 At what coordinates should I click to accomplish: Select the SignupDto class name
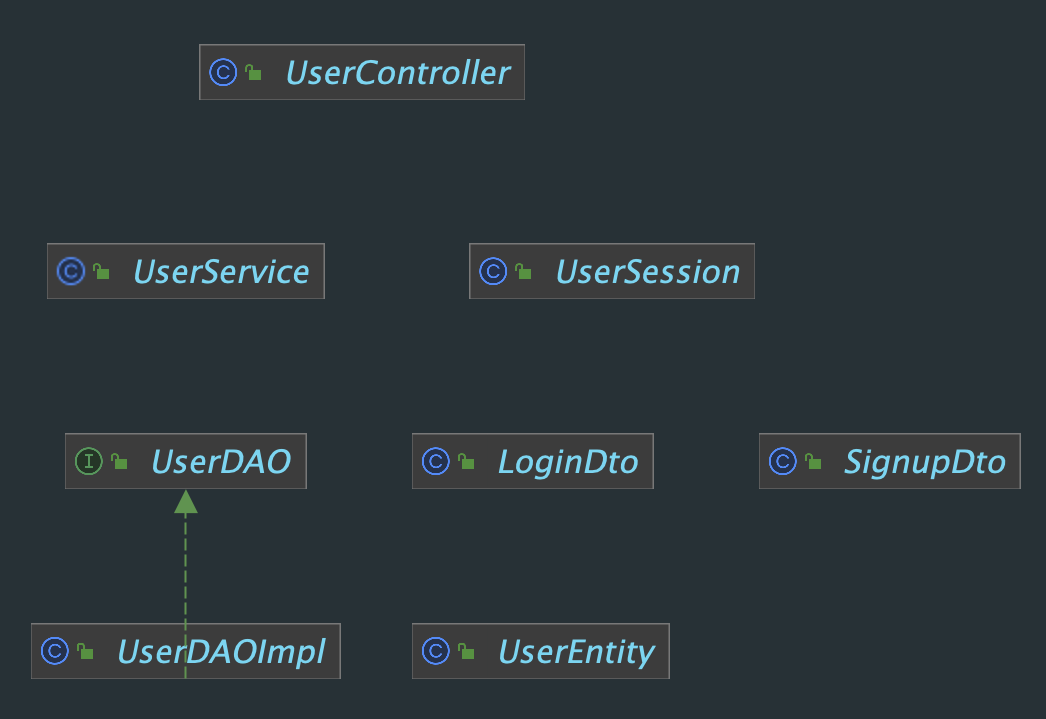tap(925, 463)
